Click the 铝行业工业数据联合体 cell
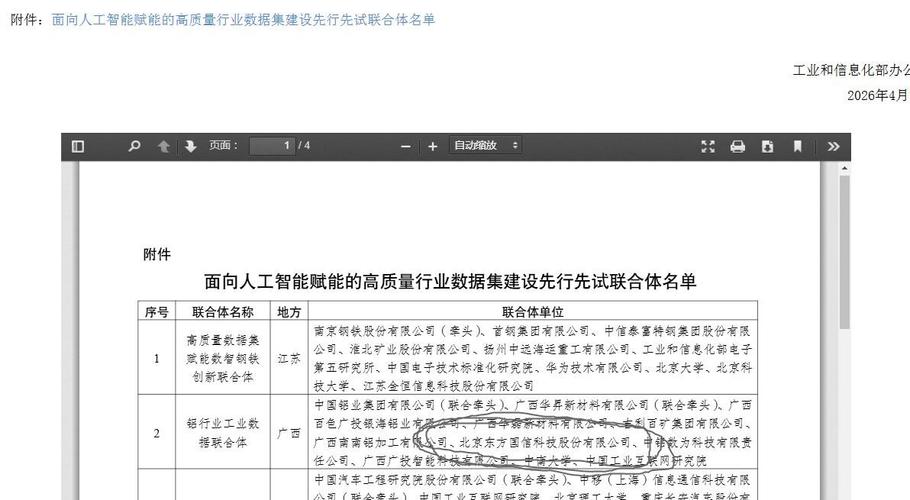The image size is (910, 500). (223, 433)
